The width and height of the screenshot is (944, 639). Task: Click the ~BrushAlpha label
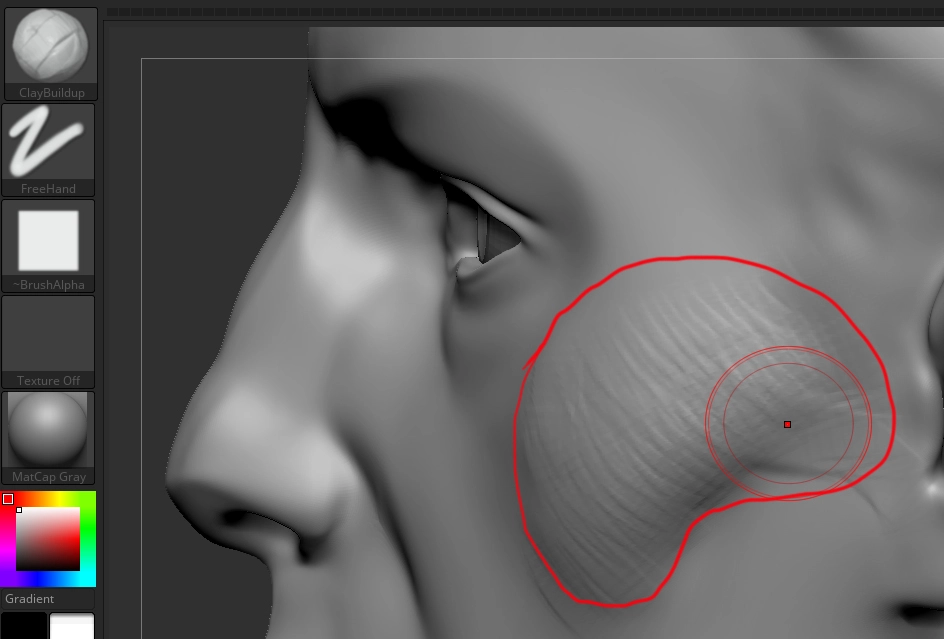pyautogui.click(x=49, y=284)
